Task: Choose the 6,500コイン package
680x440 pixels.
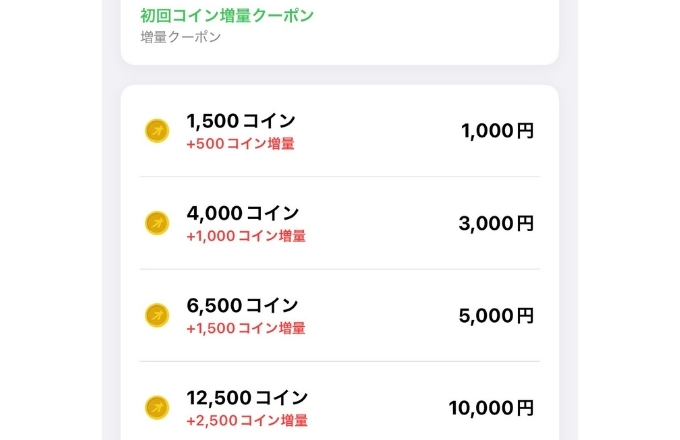Action: pos(340,315)
